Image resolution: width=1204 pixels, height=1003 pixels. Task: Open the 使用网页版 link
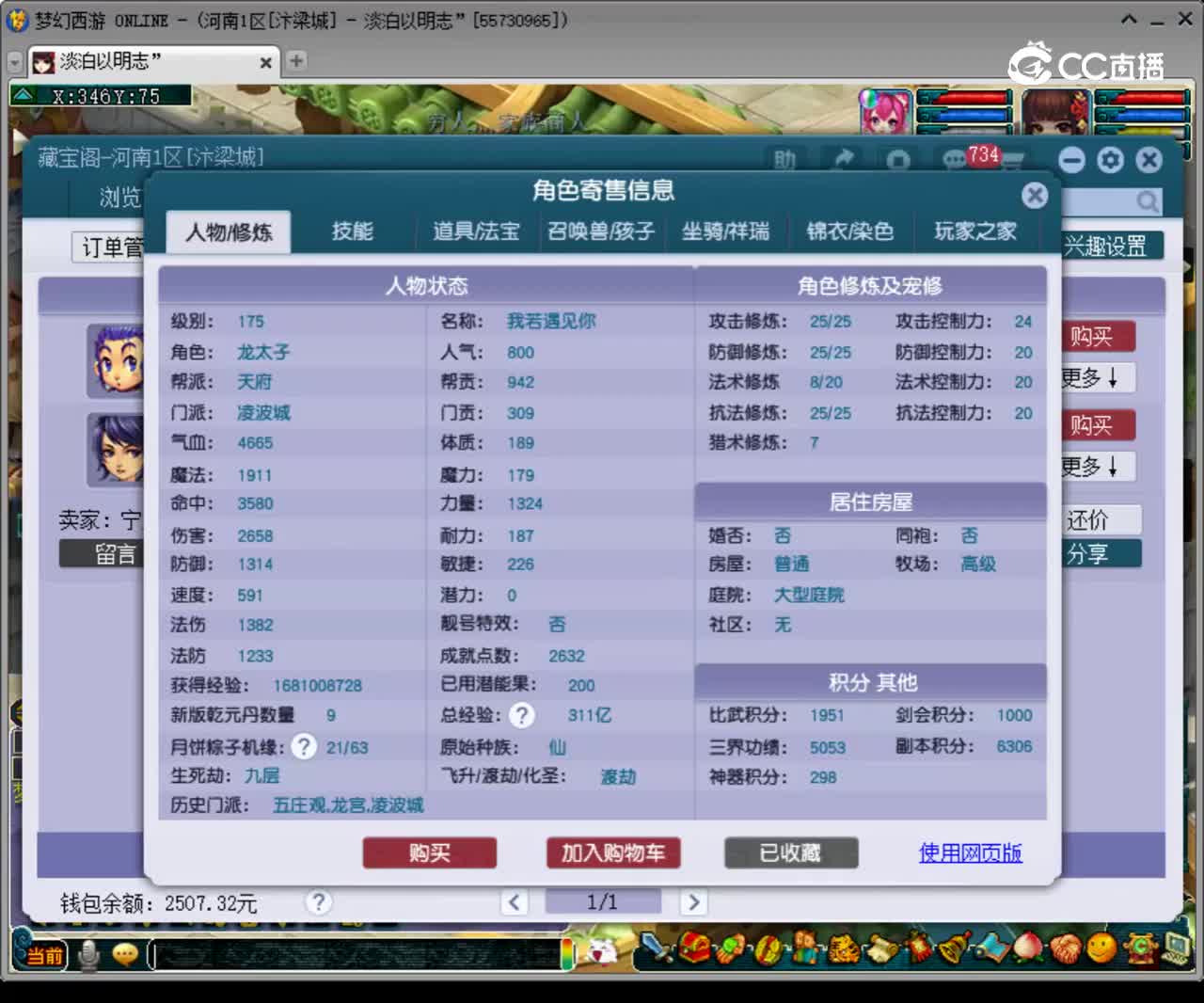click(x=970, y=853)
